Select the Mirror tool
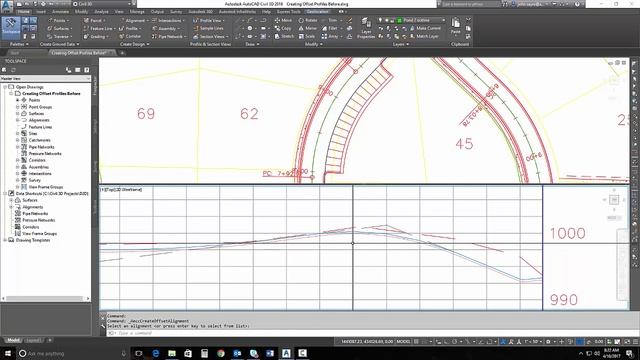This screenshot has height=360, width=640. (x=308, y=29)
